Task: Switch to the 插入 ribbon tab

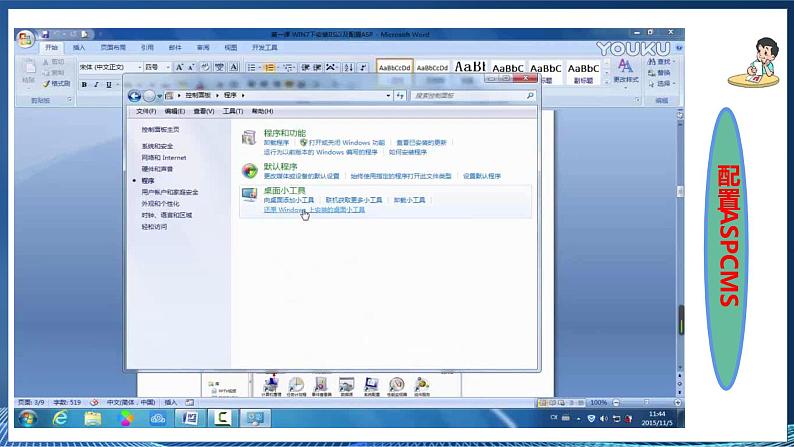Action: 79,48
